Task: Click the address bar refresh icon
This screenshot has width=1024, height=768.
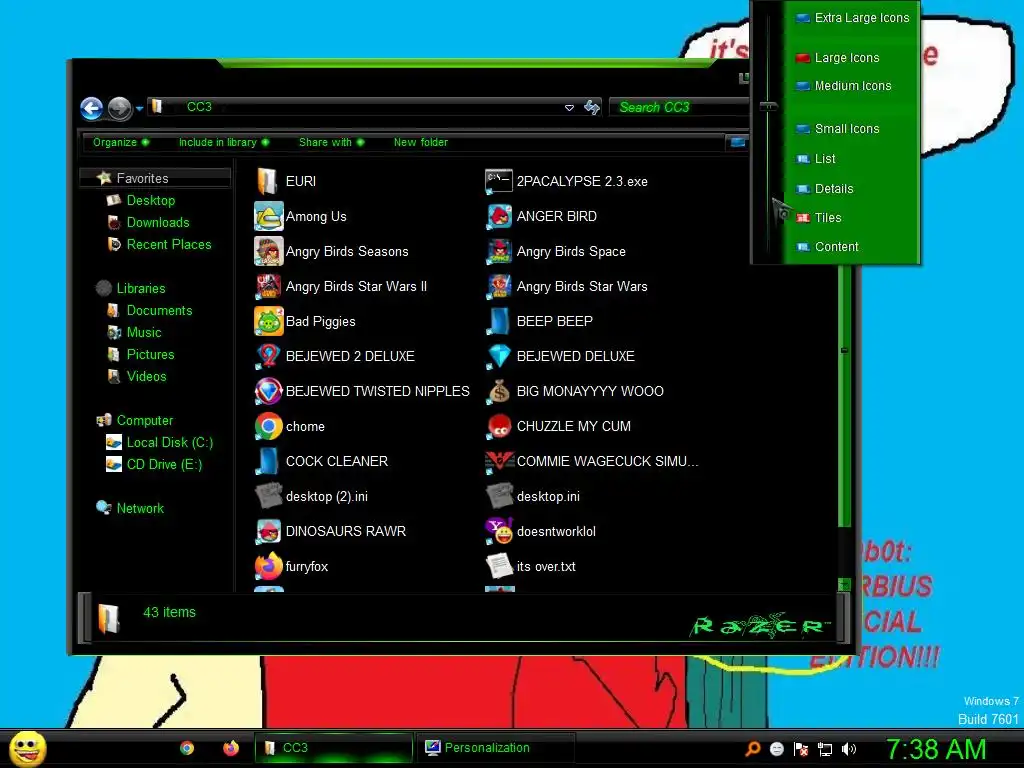Action: (x=592, y=107)
